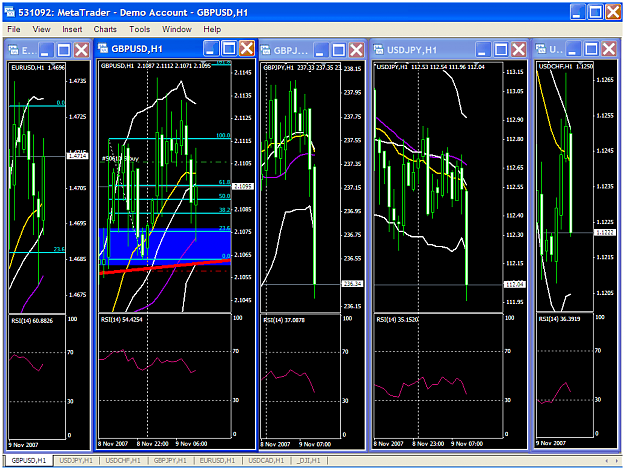Click the GBPJ... chart window icon
The image size is (625, 470).
(x=265, y=50)
